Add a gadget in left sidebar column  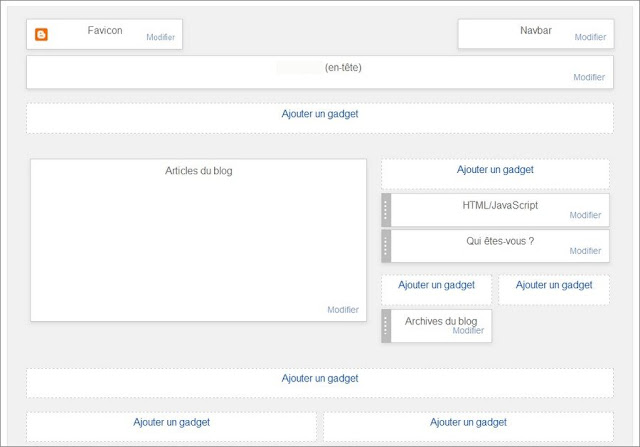436,285
